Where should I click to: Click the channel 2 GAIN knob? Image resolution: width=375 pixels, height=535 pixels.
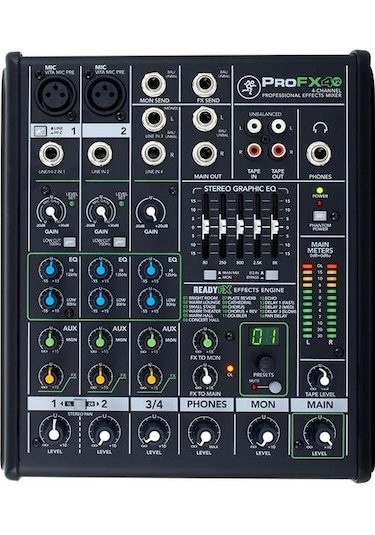101,212
